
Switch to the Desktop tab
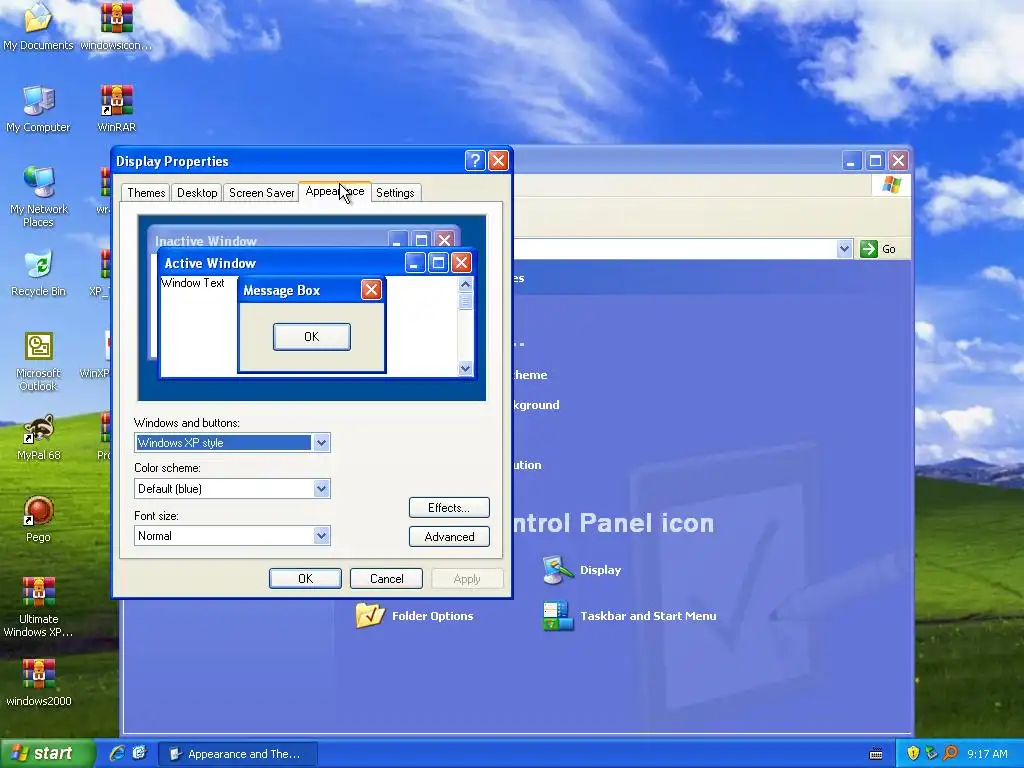tap(197, 193)
